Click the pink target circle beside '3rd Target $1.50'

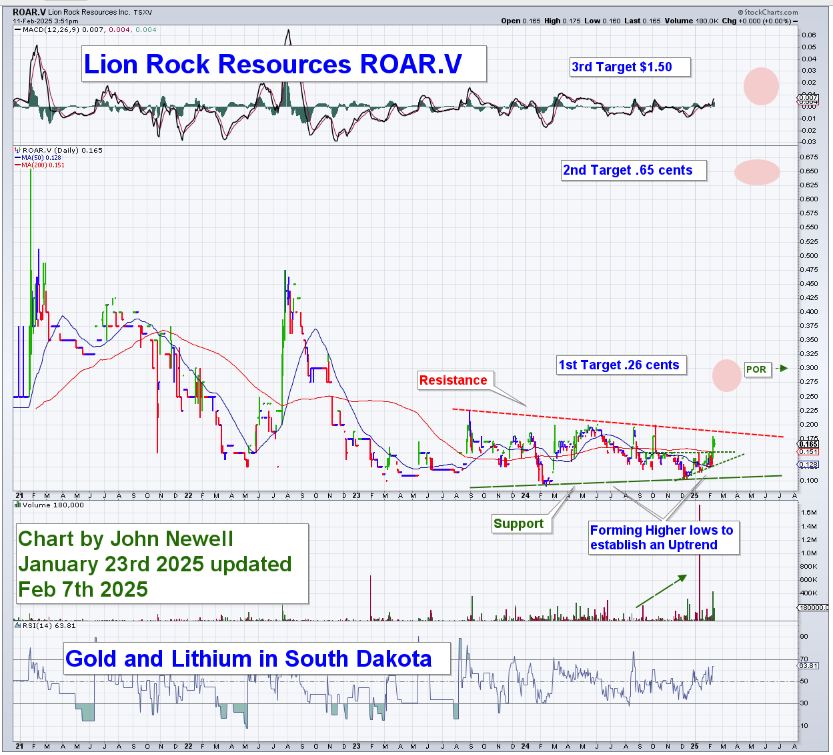tap(761, 86)
